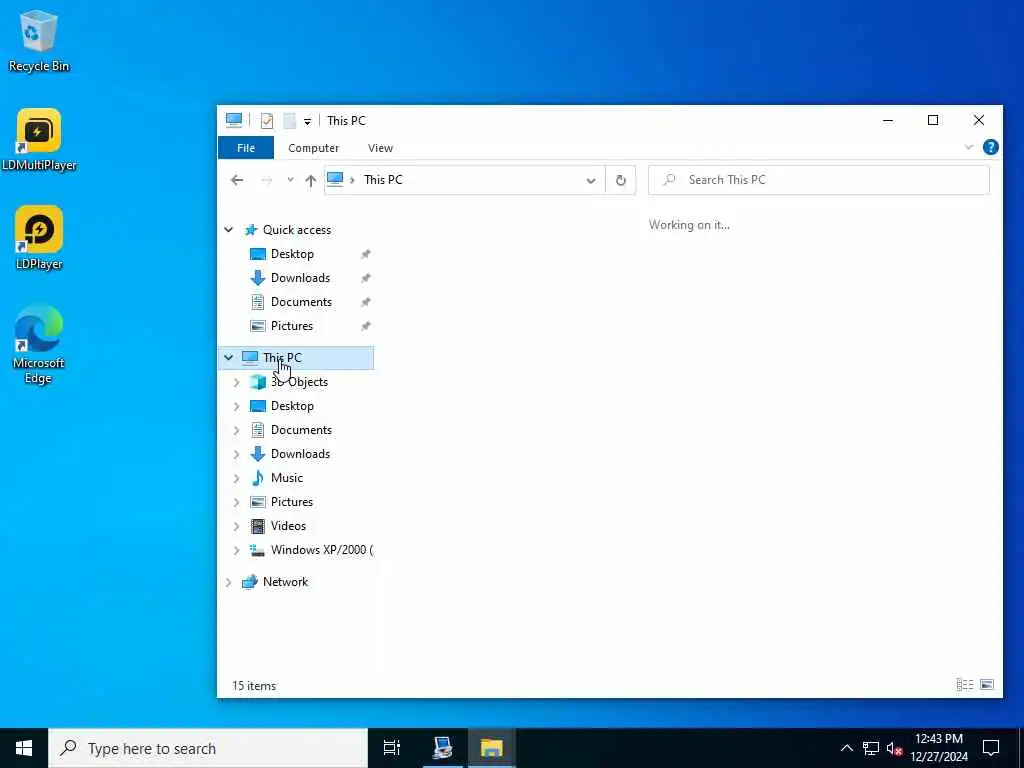Expand the Music folder node

[x=236, y=478]
